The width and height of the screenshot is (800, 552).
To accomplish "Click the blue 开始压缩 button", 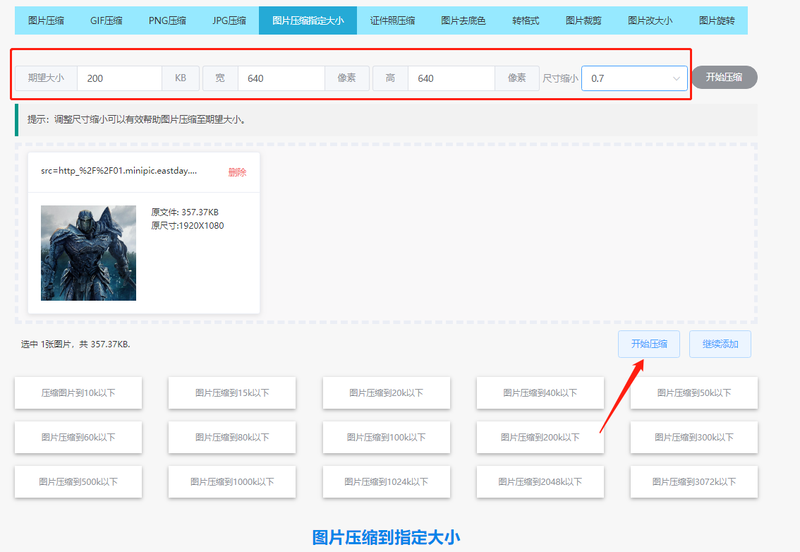I will click(x=649, y=344).
